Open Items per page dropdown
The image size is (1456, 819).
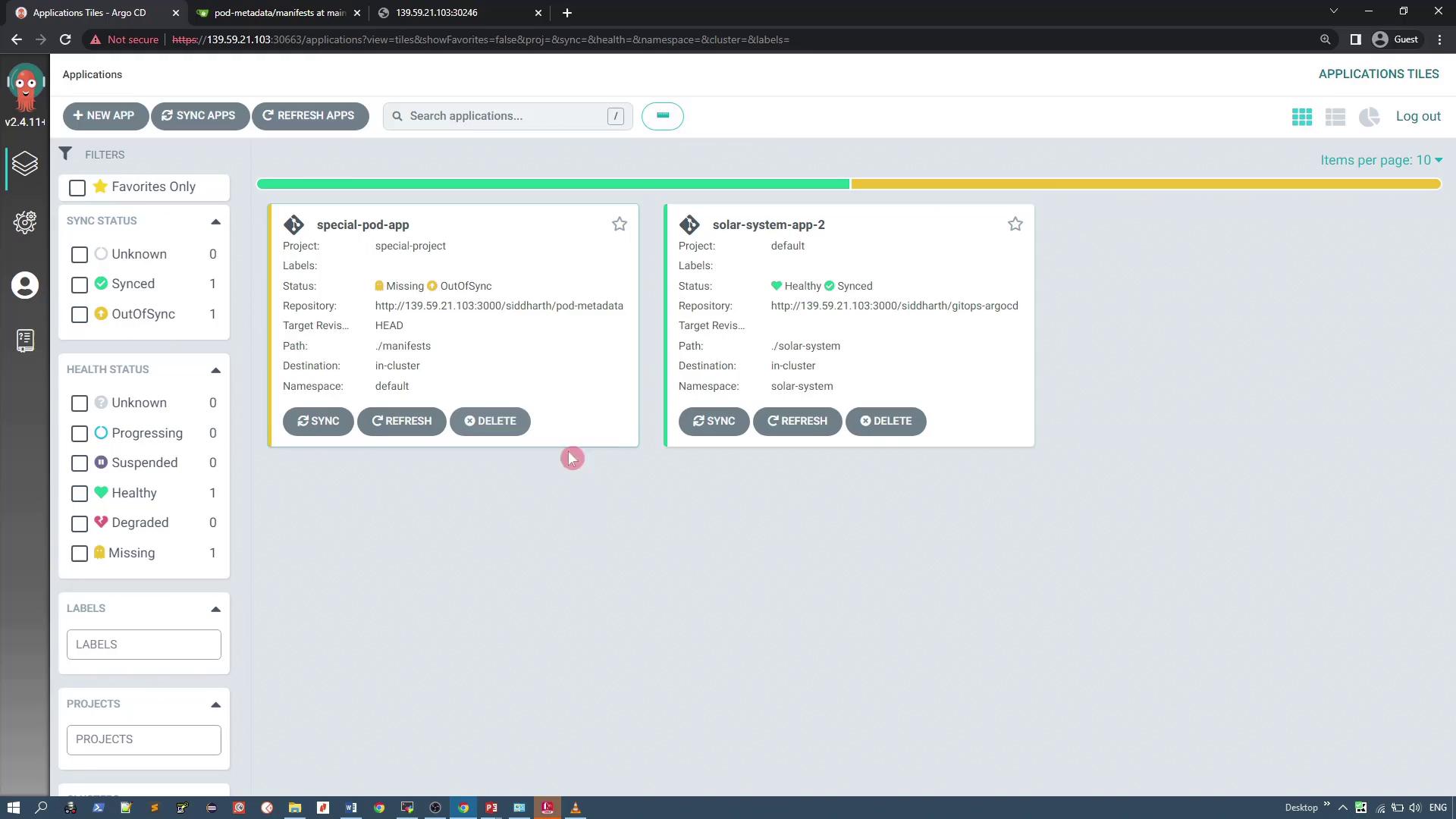point(1380,160)
